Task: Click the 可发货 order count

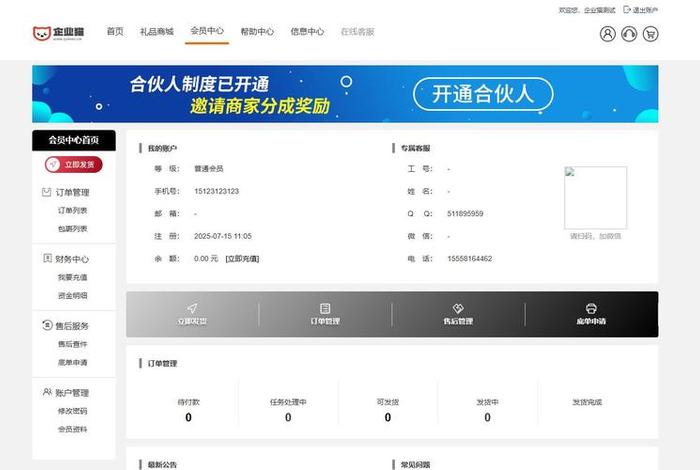Action: (x=388, y=417)
